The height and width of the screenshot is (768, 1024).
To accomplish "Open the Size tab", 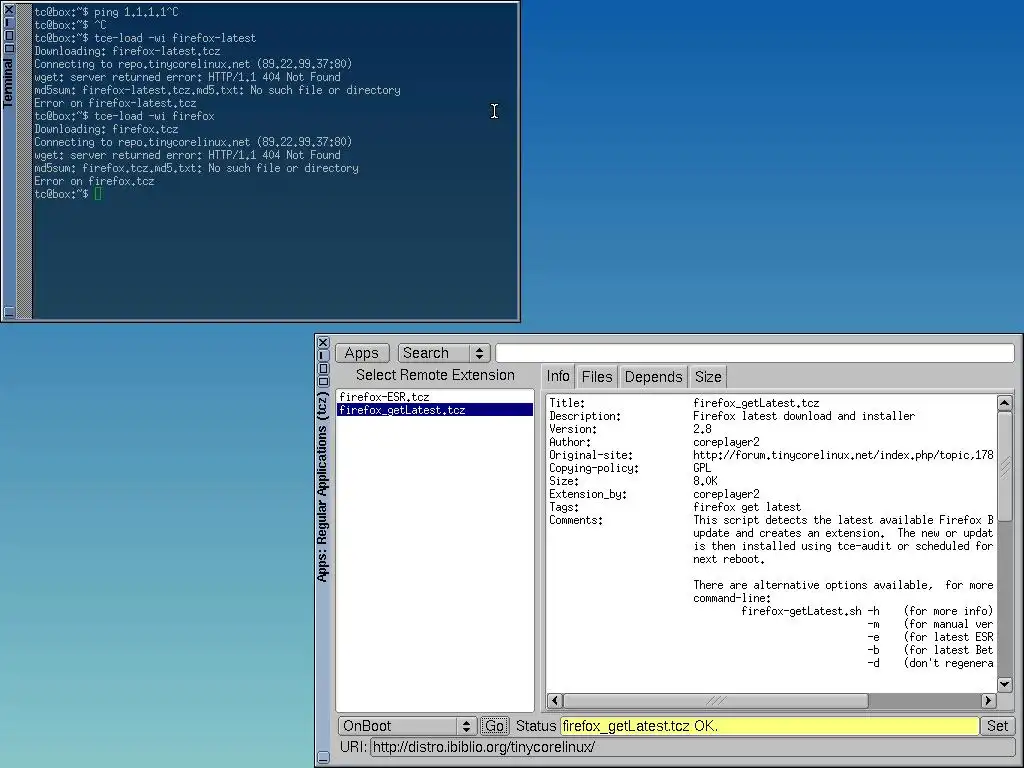I will [708, 377].
